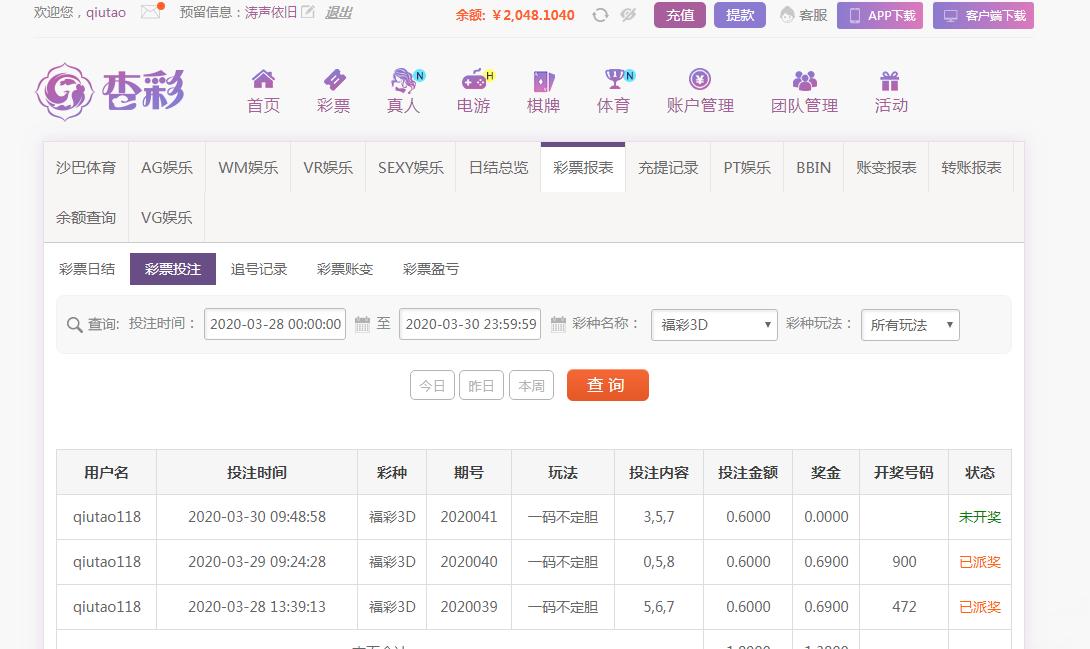Open calendar picker for start date
The width and height of the screenshot is (1090, 649).
pos(362,324)
